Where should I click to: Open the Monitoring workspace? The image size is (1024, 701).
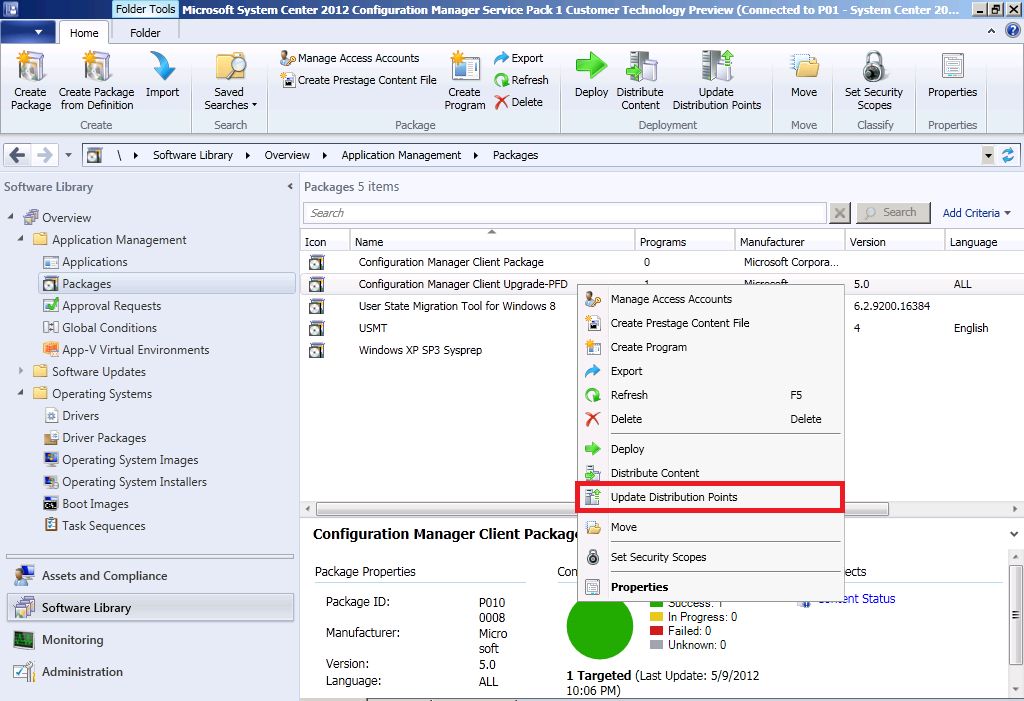pyautogui.click(x=150, y=640)
